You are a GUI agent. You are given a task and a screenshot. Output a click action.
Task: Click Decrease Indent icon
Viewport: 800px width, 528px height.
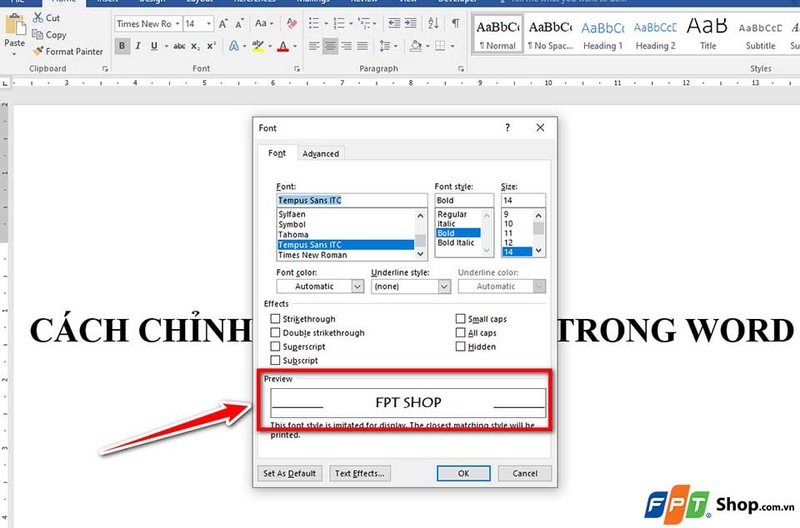pos(394,23)
